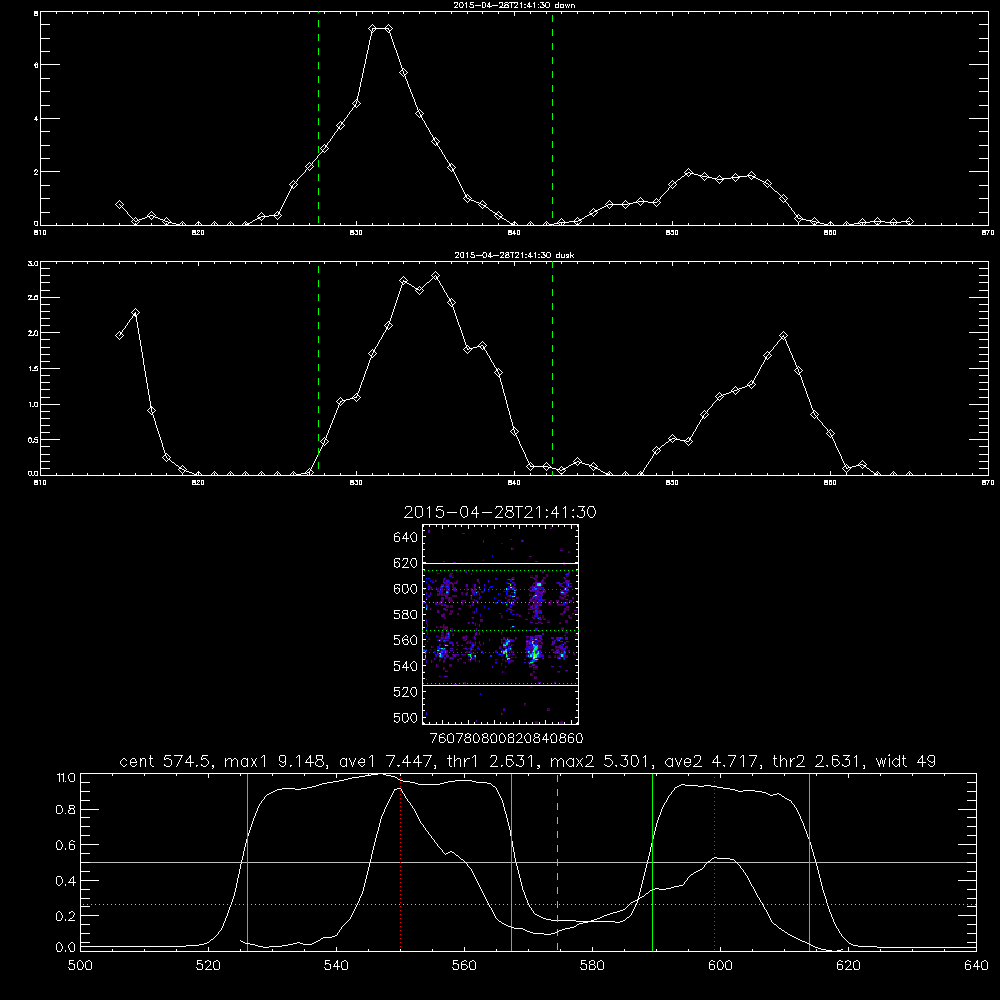Click heat map x-axis labels '760780800820840860'
Screen dimensions: 1000x1000
[506, 738]
